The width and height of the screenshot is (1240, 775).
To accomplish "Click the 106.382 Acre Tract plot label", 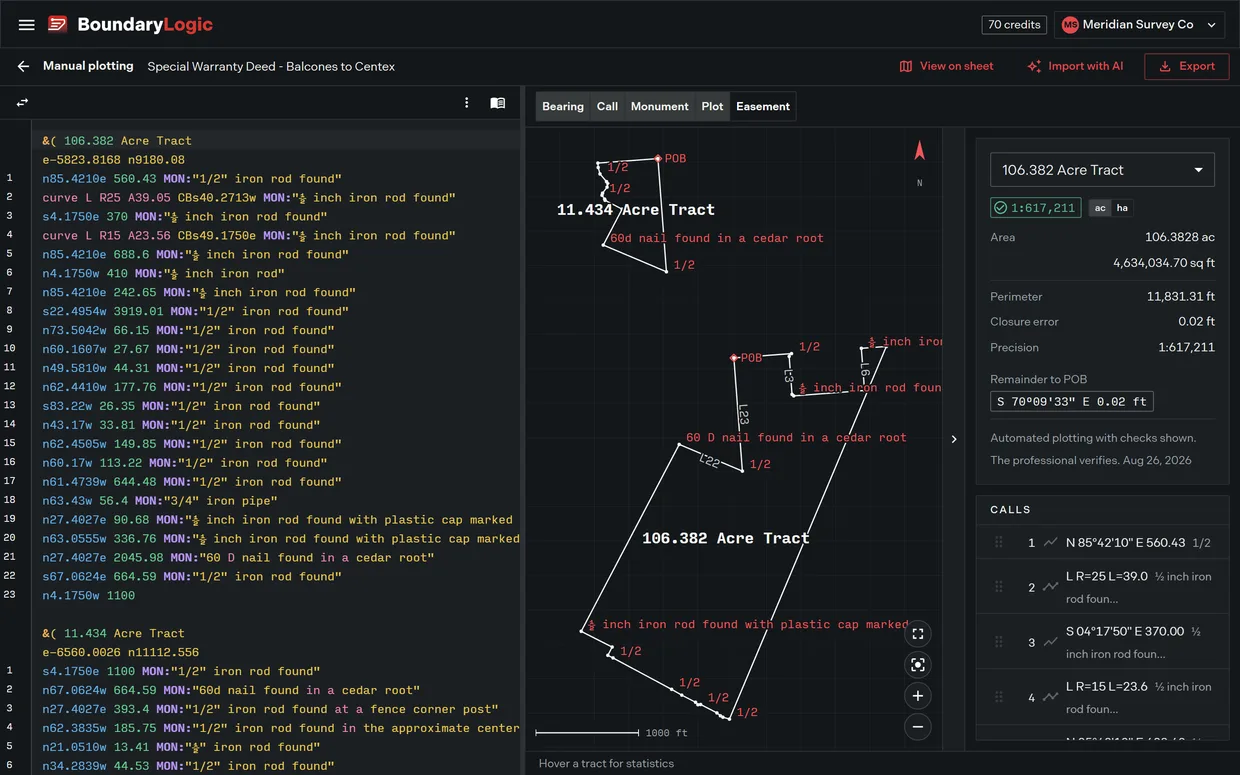I will tap(725, 538).
